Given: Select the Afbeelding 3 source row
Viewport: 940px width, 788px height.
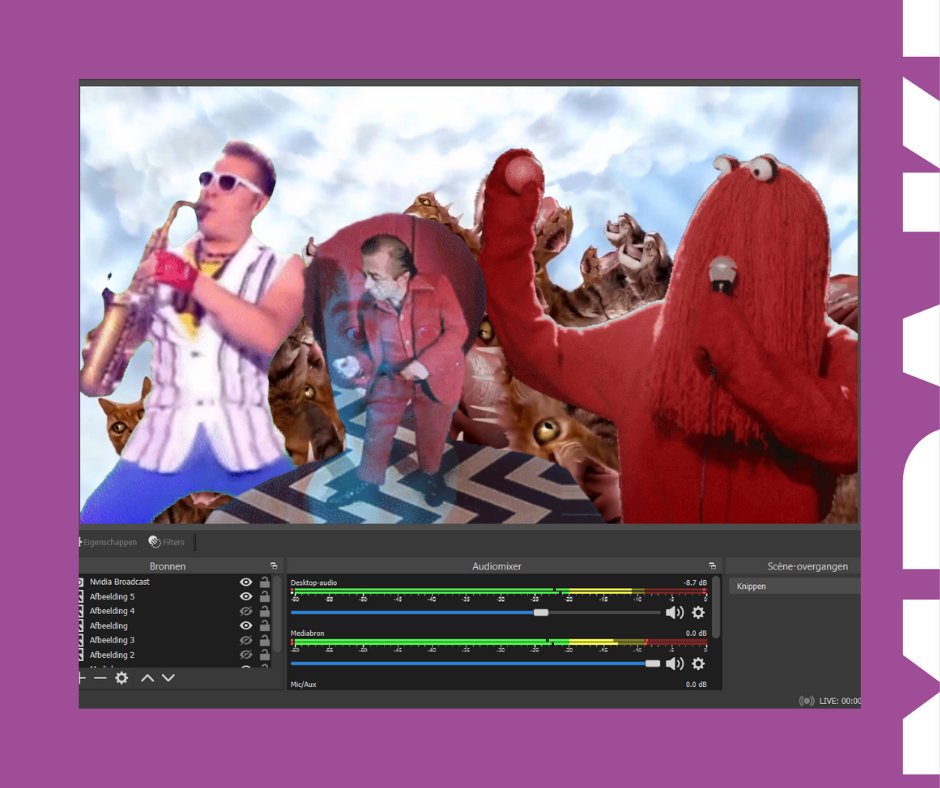Looking at the screenshot, I should tap(175, 640).
